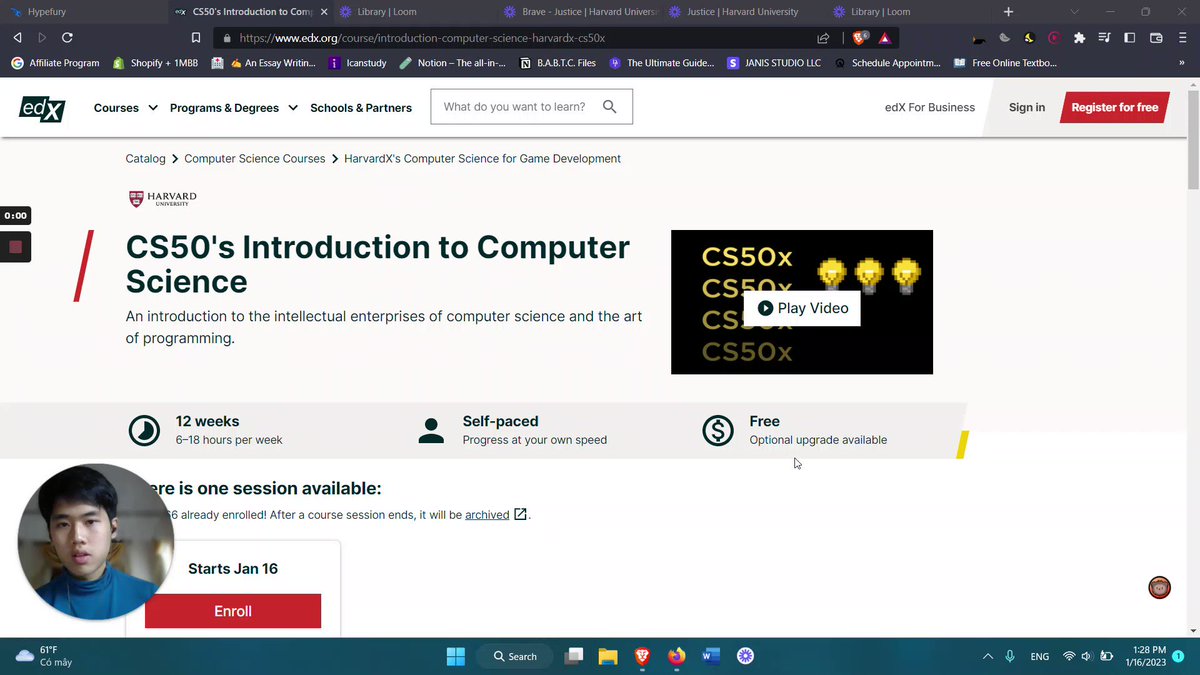Go back with the browser back arrow
This screenshot has width=1200, height=675.
coord(17,38)
